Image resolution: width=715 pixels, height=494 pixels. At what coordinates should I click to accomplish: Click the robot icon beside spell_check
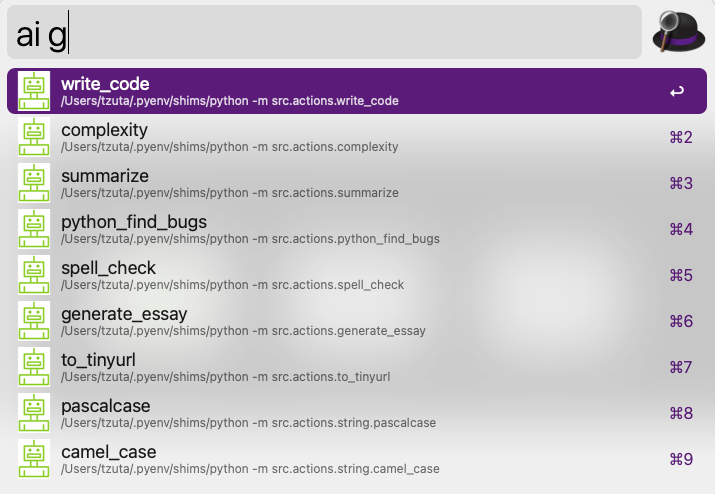coord(34,275)
